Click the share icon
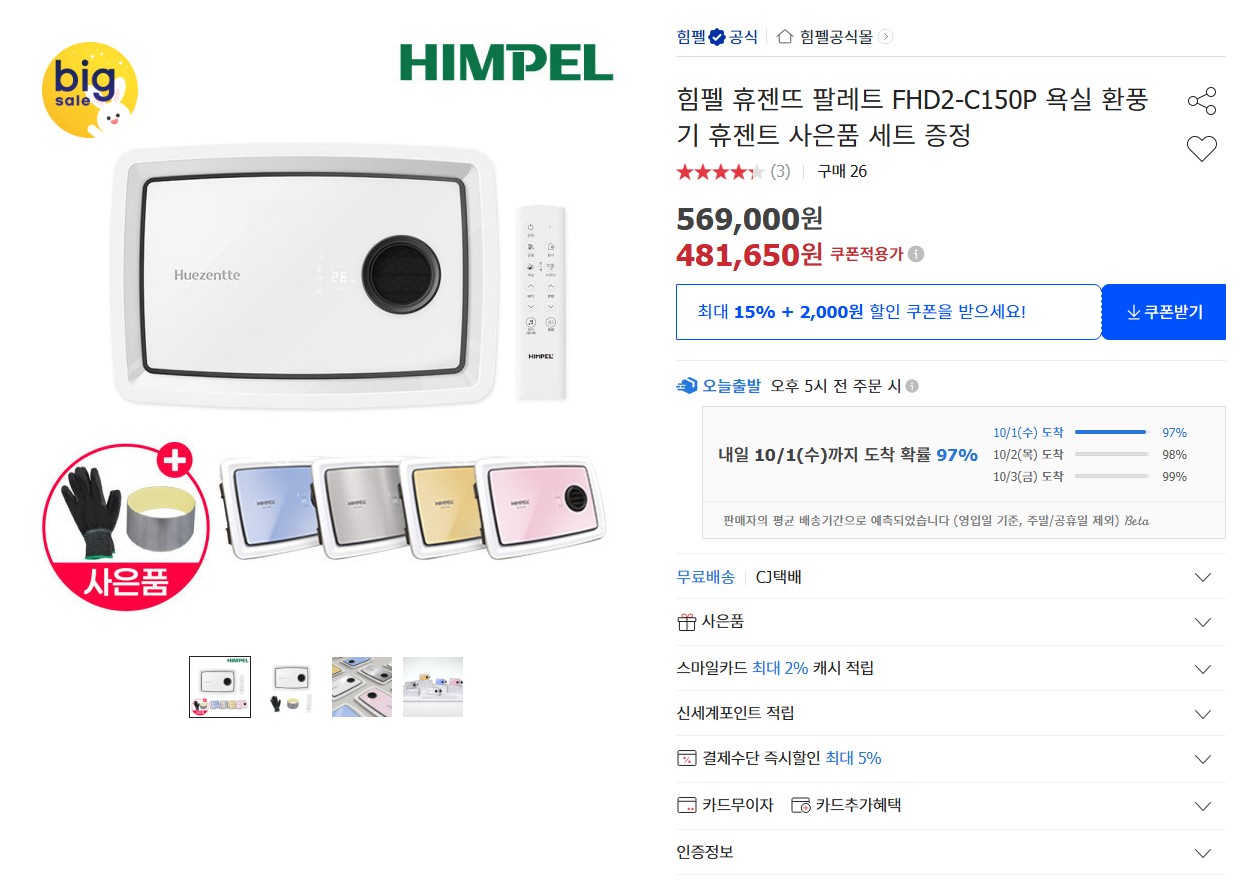 (x=1202, y=101)
